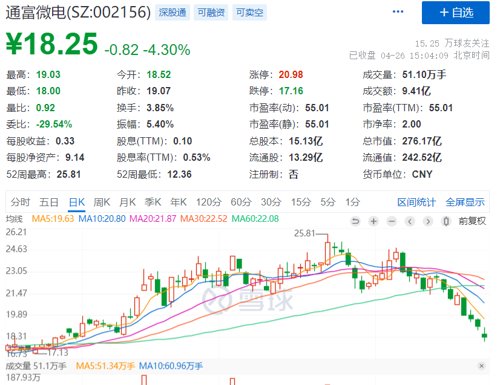Image resolution: width=500 pixels, height=385 pixels.
Task: Open the 区间统计 range statistics link
Action: (x=416, y=202)
